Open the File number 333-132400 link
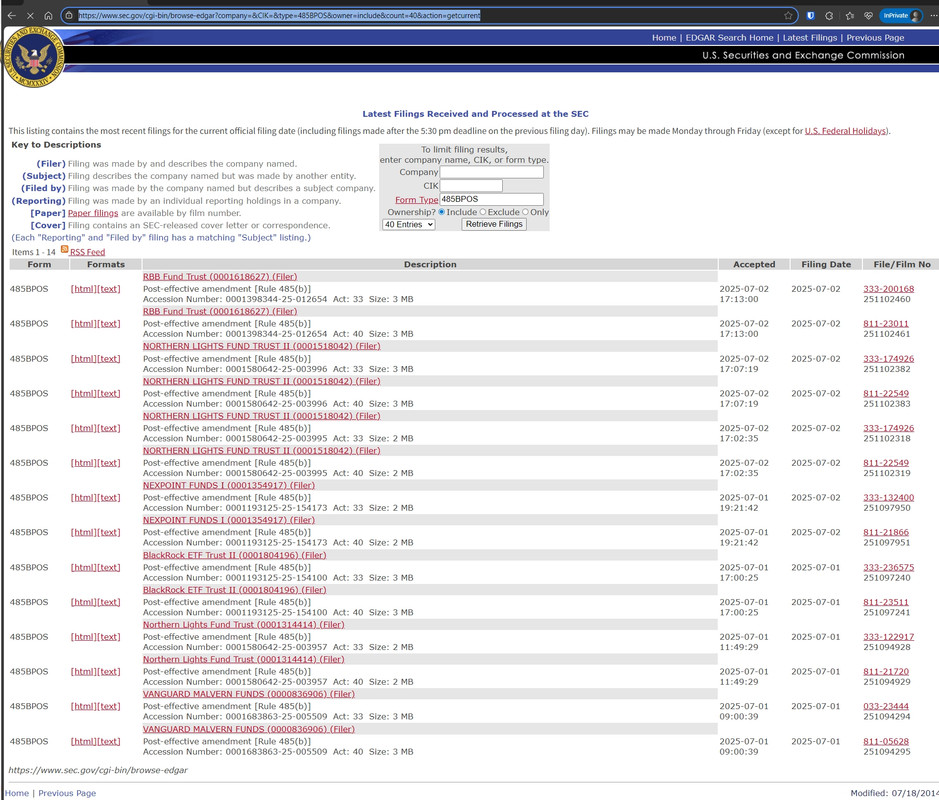Image resolution: width=939 pixels, height=800 pixels. [889, 498]
